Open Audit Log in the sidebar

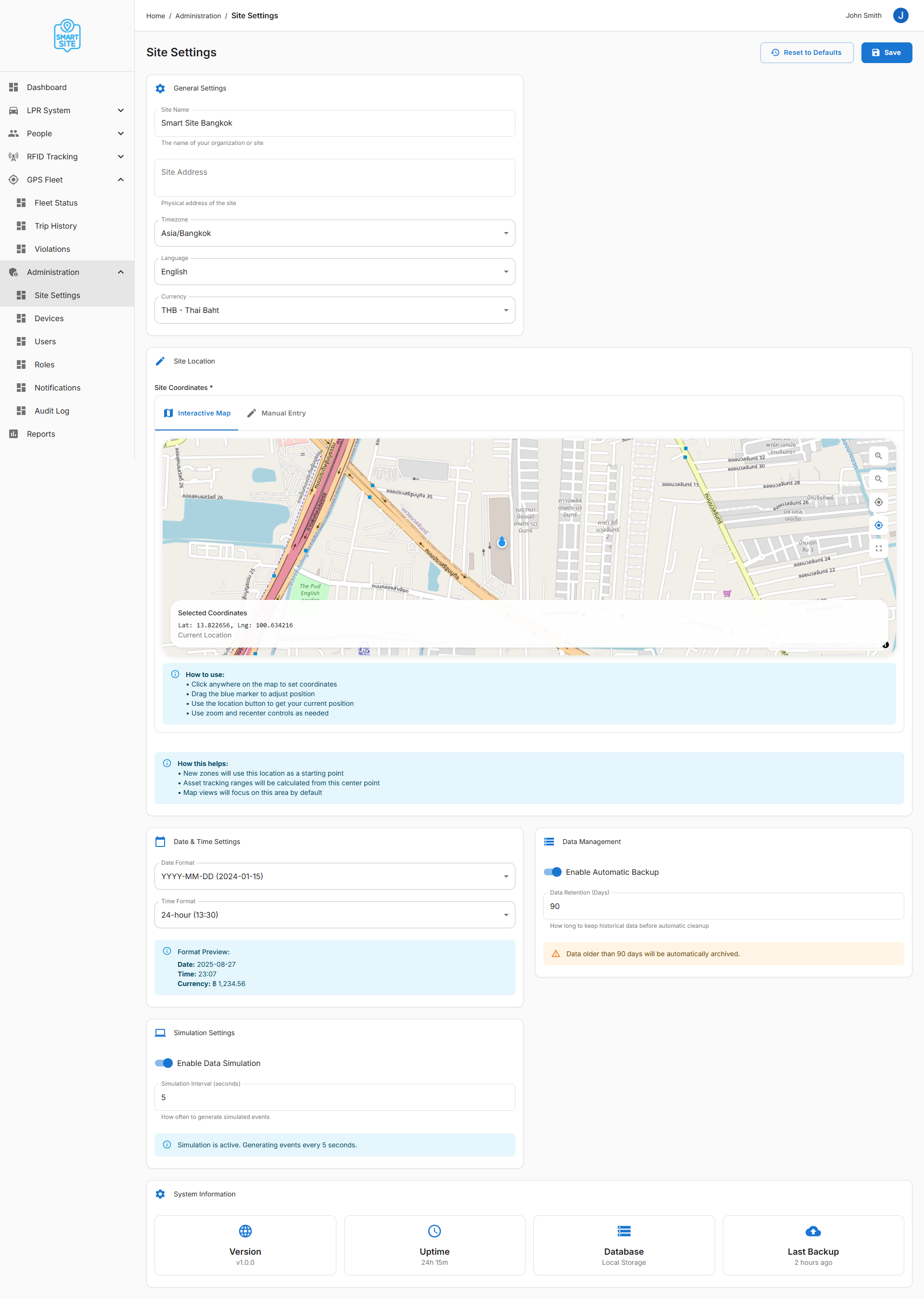tap(52, 411)
